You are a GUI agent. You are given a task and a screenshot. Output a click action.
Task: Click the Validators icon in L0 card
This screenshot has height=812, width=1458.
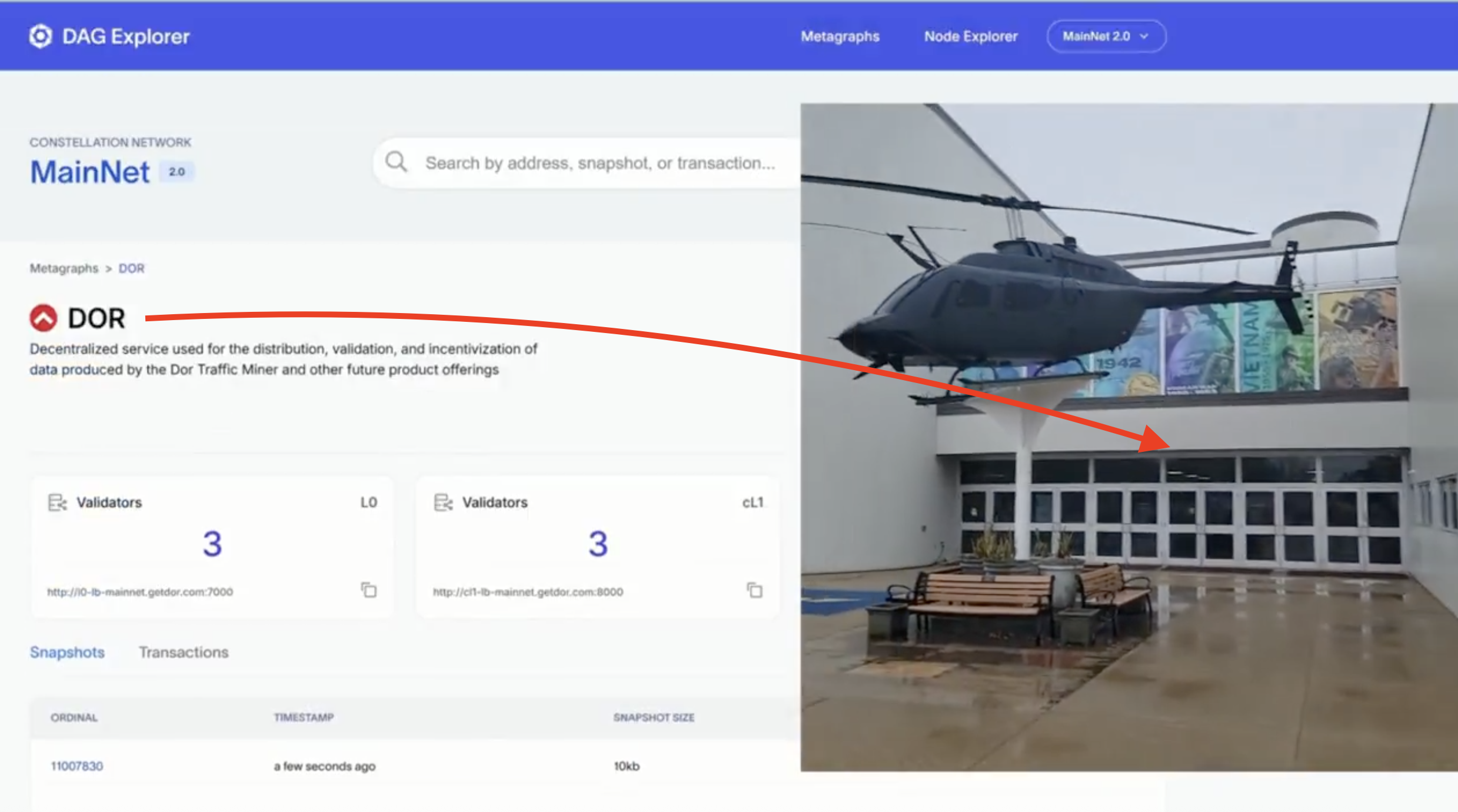pos(57,502)
